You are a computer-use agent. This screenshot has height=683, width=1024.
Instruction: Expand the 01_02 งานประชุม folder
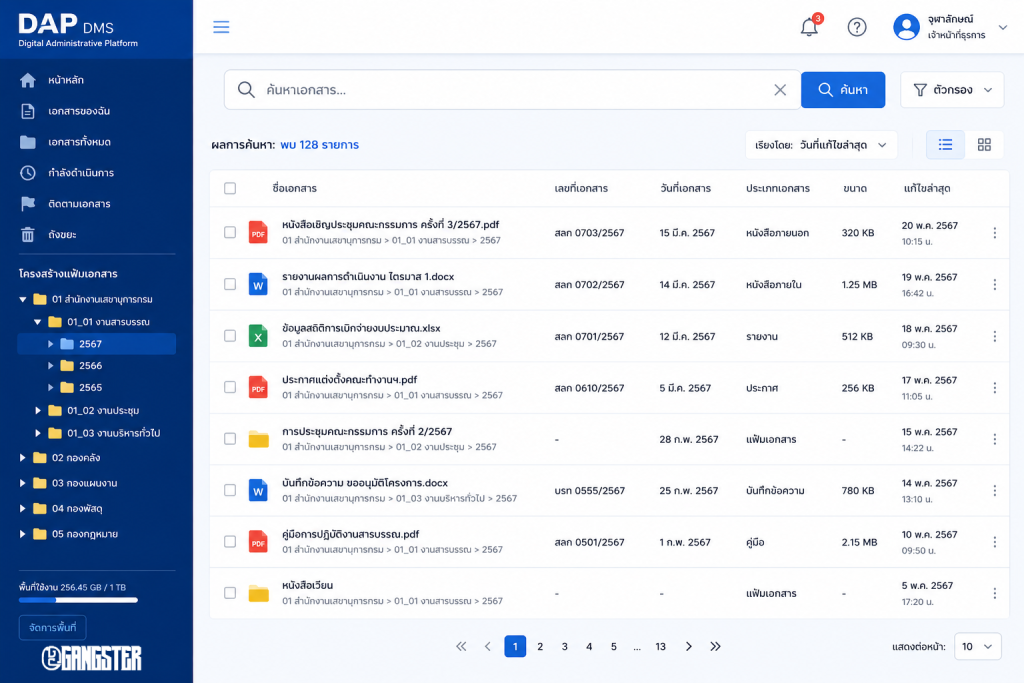37,411
